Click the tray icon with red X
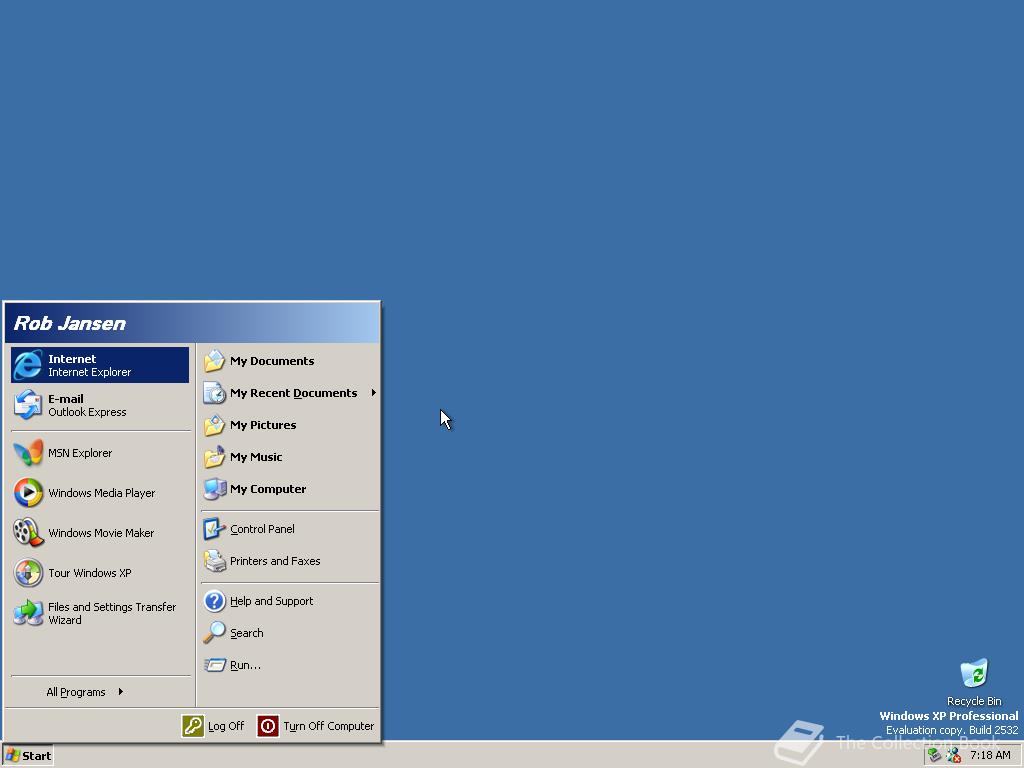This screenshot has width=1024, height=768. (953, 756)
